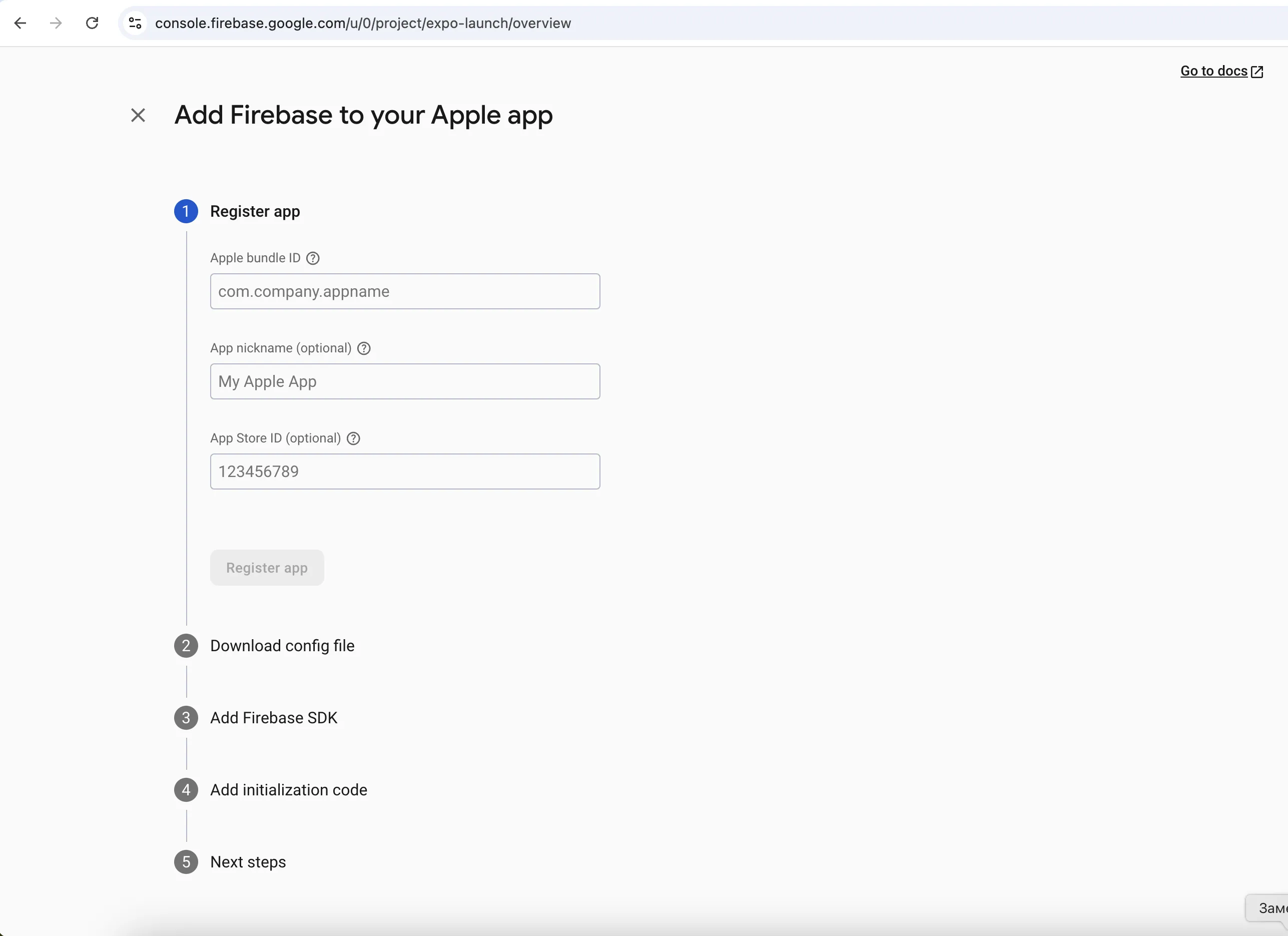Image resolution: width=1288 pixels, height=936 pixels.
Task: Click the step 4 number circle
Action: [186, 790]
